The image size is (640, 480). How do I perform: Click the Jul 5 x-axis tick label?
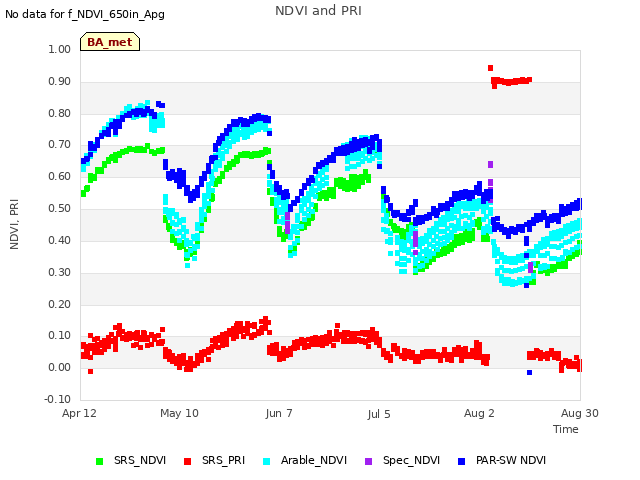click(379, 414)
